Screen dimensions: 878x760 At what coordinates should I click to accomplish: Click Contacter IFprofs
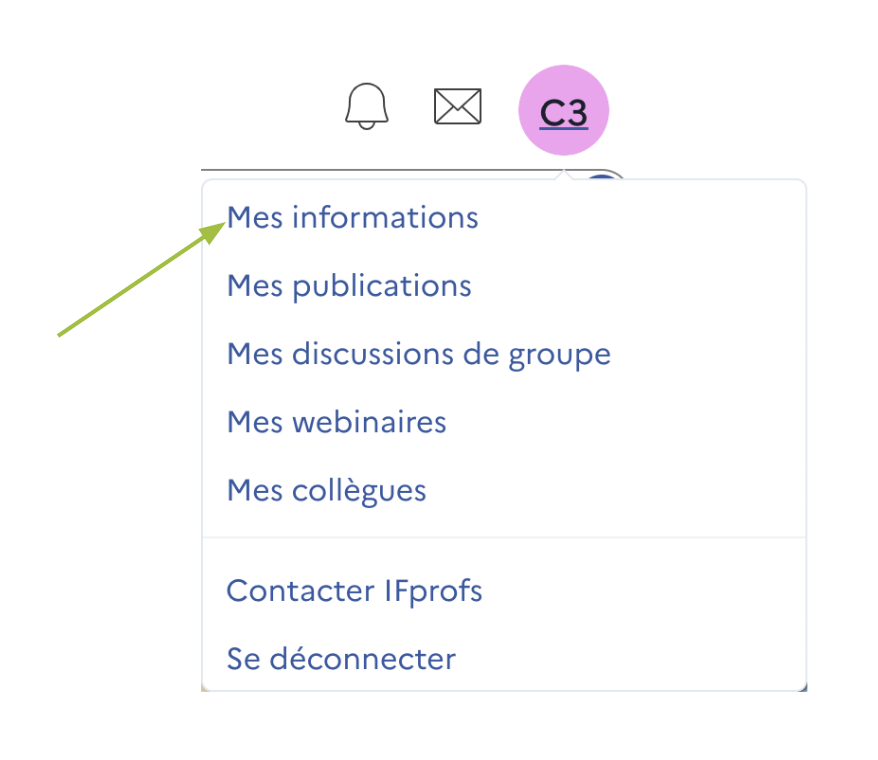coord(354,591)
